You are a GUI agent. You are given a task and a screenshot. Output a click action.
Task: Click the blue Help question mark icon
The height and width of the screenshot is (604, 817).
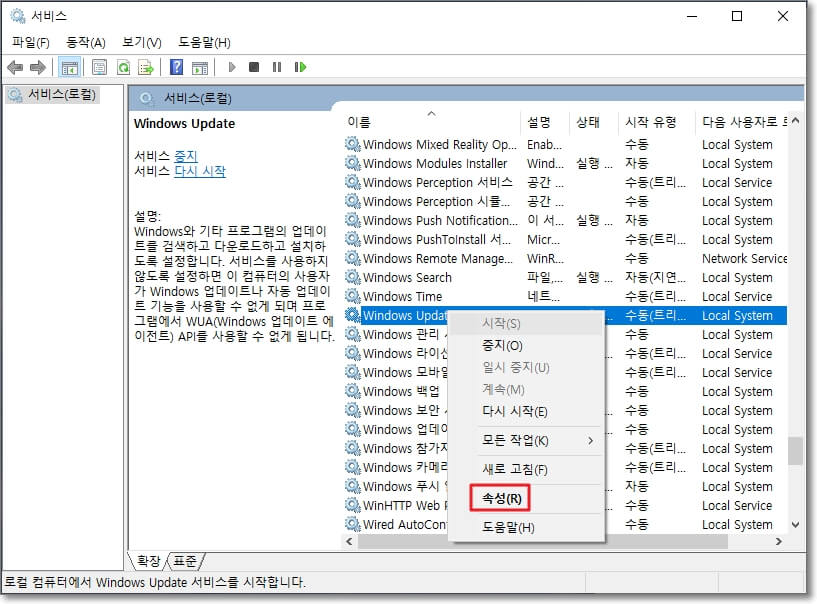tap(177, 67)
